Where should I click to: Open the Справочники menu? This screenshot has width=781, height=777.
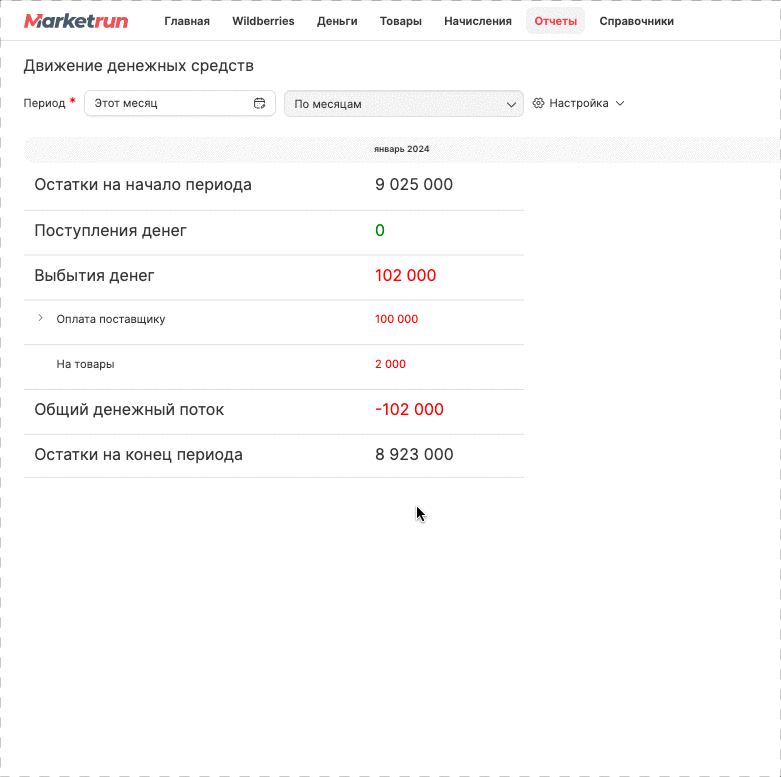pos(636,21)
